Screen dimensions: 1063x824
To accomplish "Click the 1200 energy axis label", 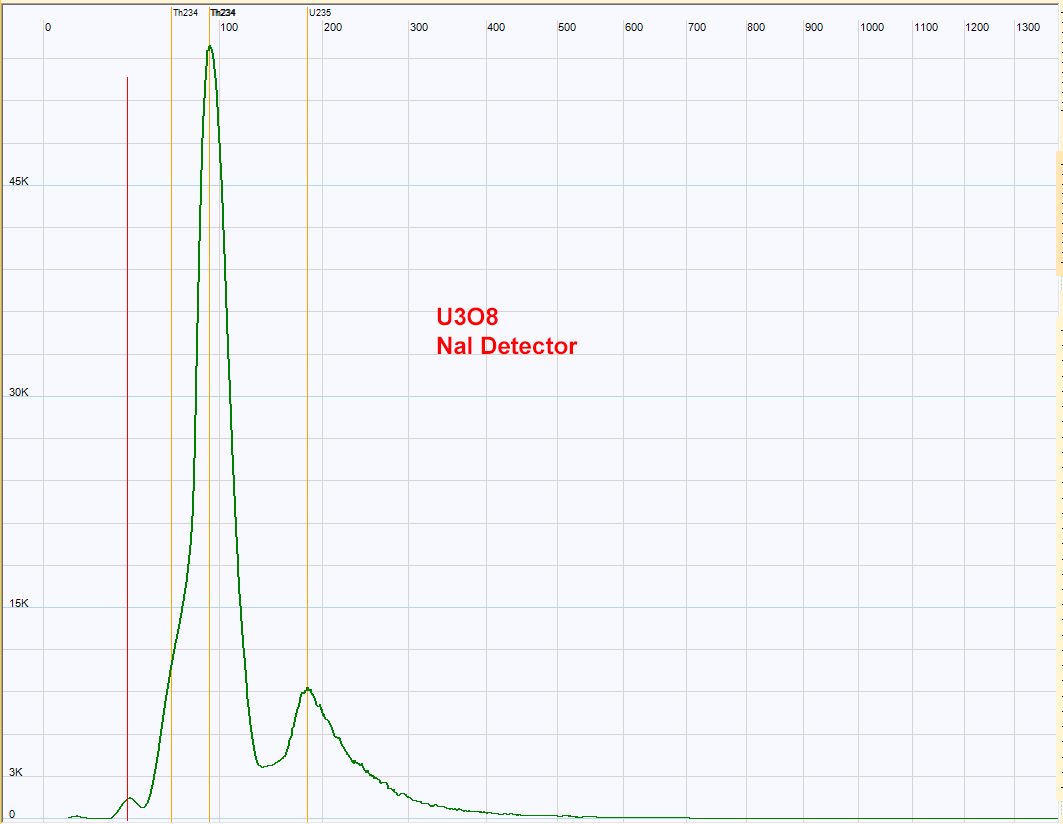I will tap(977, 27).
